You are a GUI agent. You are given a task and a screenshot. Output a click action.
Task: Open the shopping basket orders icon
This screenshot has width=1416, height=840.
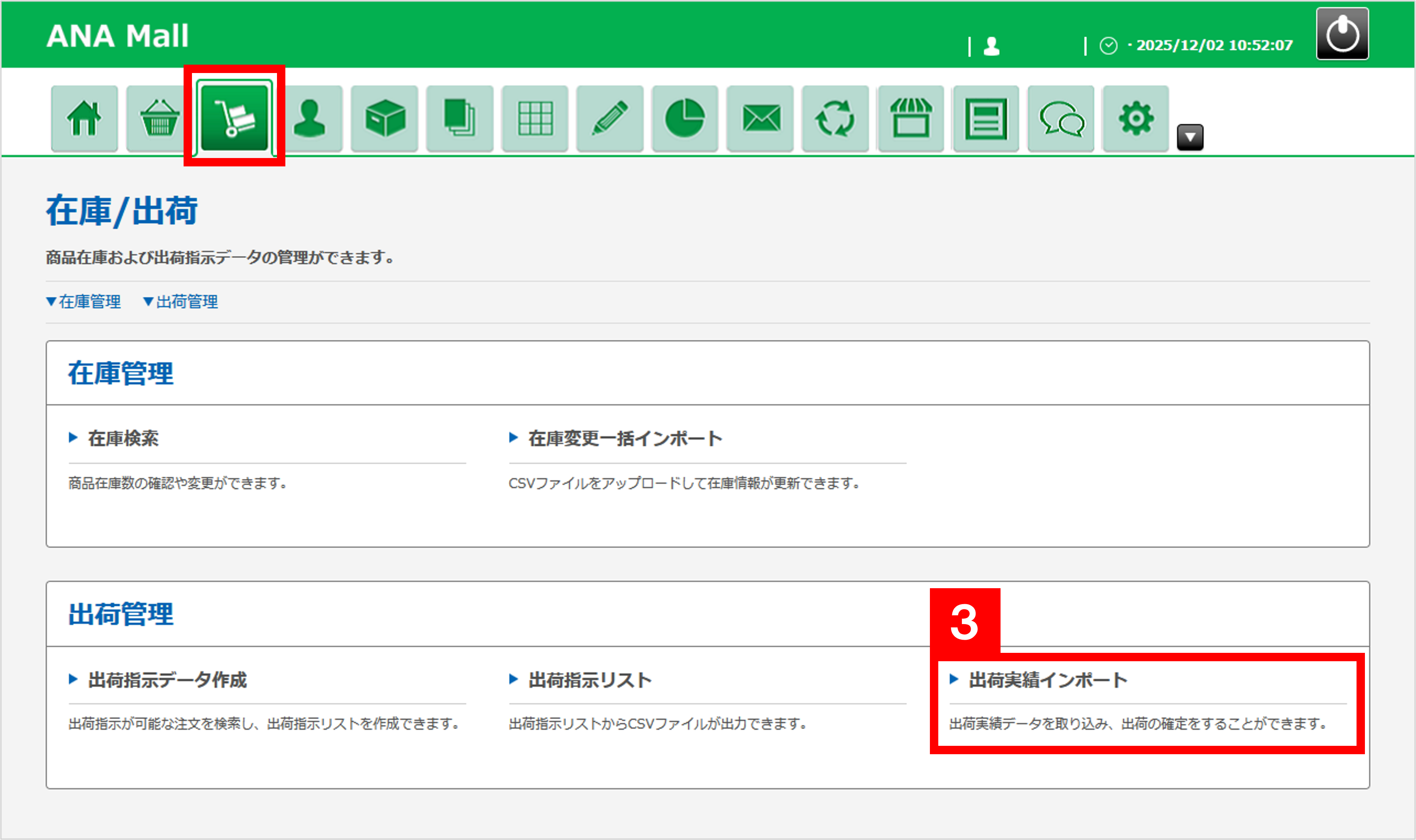pos(160,118)
